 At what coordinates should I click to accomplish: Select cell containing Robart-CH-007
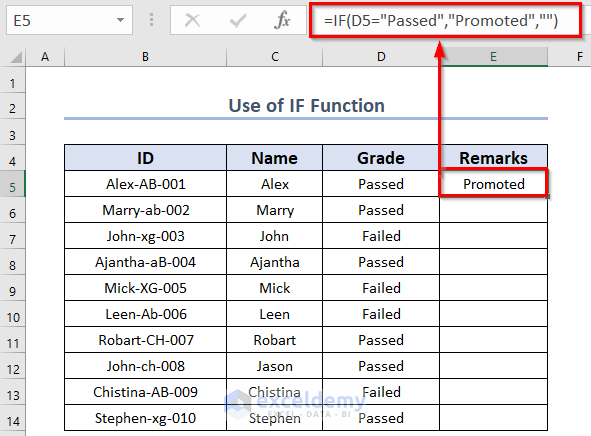coord(145,340)
